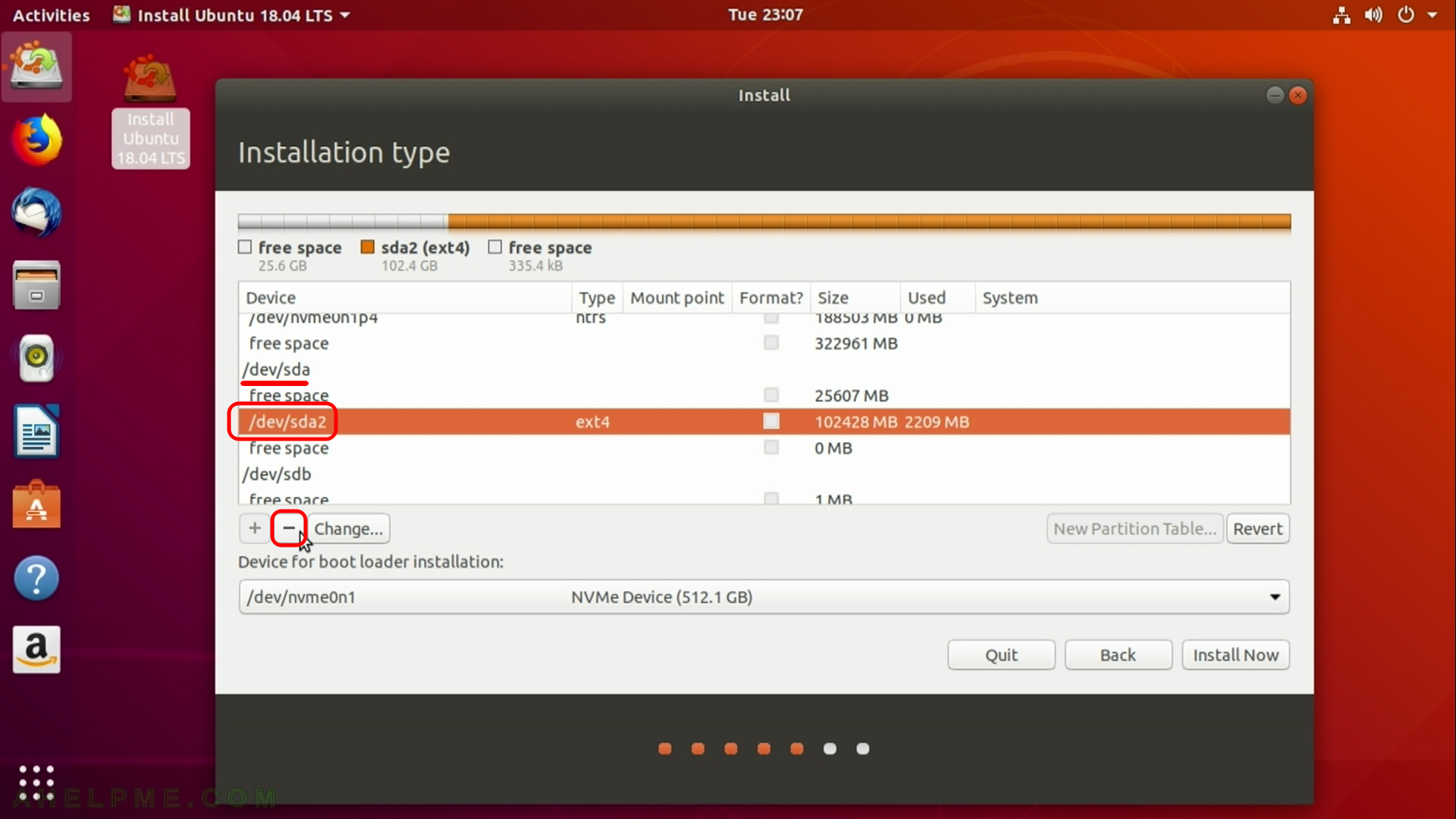The height and width of the screenshot is (819, 1456).
Task: Select free space row of 322961 MB
Action: click(x=764, y=343)
